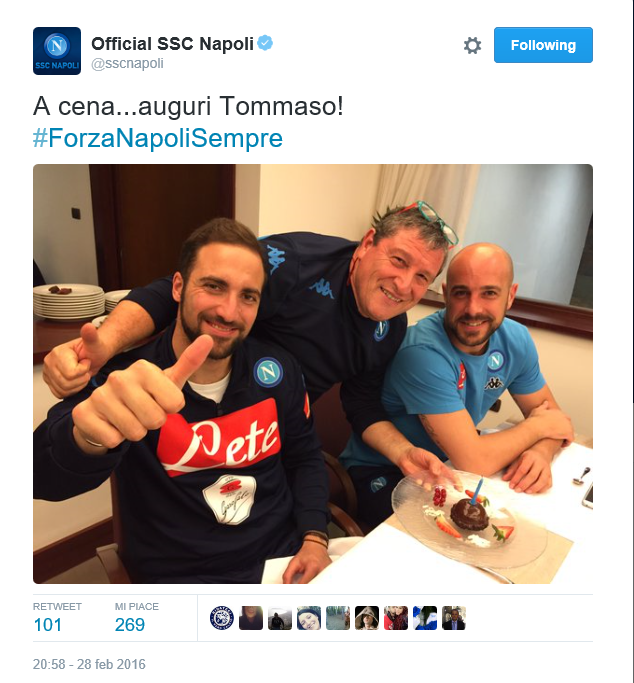The image size is (634, 683).
Task: Open the Official SSC Napoli profile name
Action: 172,44
